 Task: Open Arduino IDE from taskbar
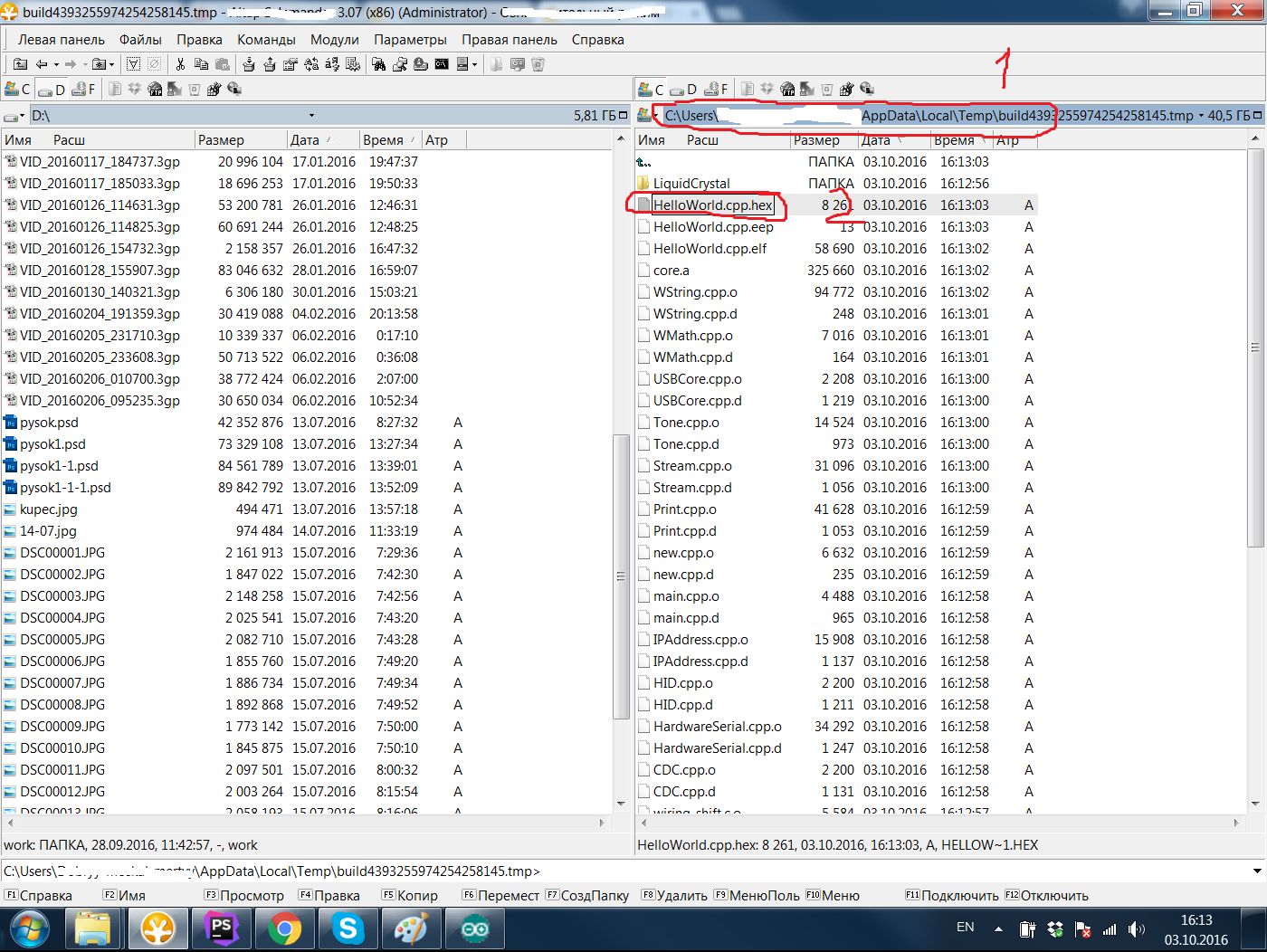475,928
